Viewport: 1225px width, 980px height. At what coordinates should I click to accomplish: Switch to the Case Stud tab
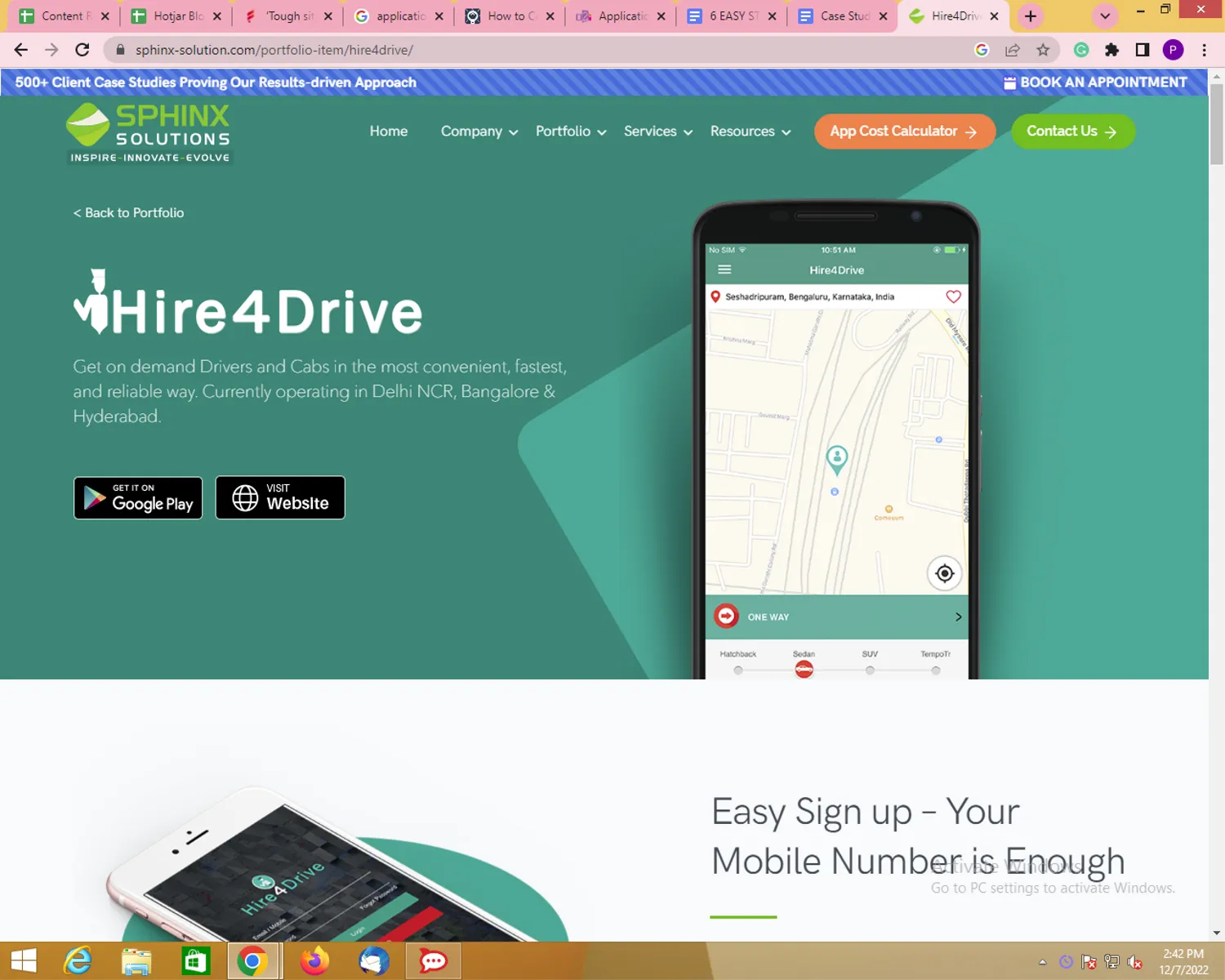click(843, 16)
